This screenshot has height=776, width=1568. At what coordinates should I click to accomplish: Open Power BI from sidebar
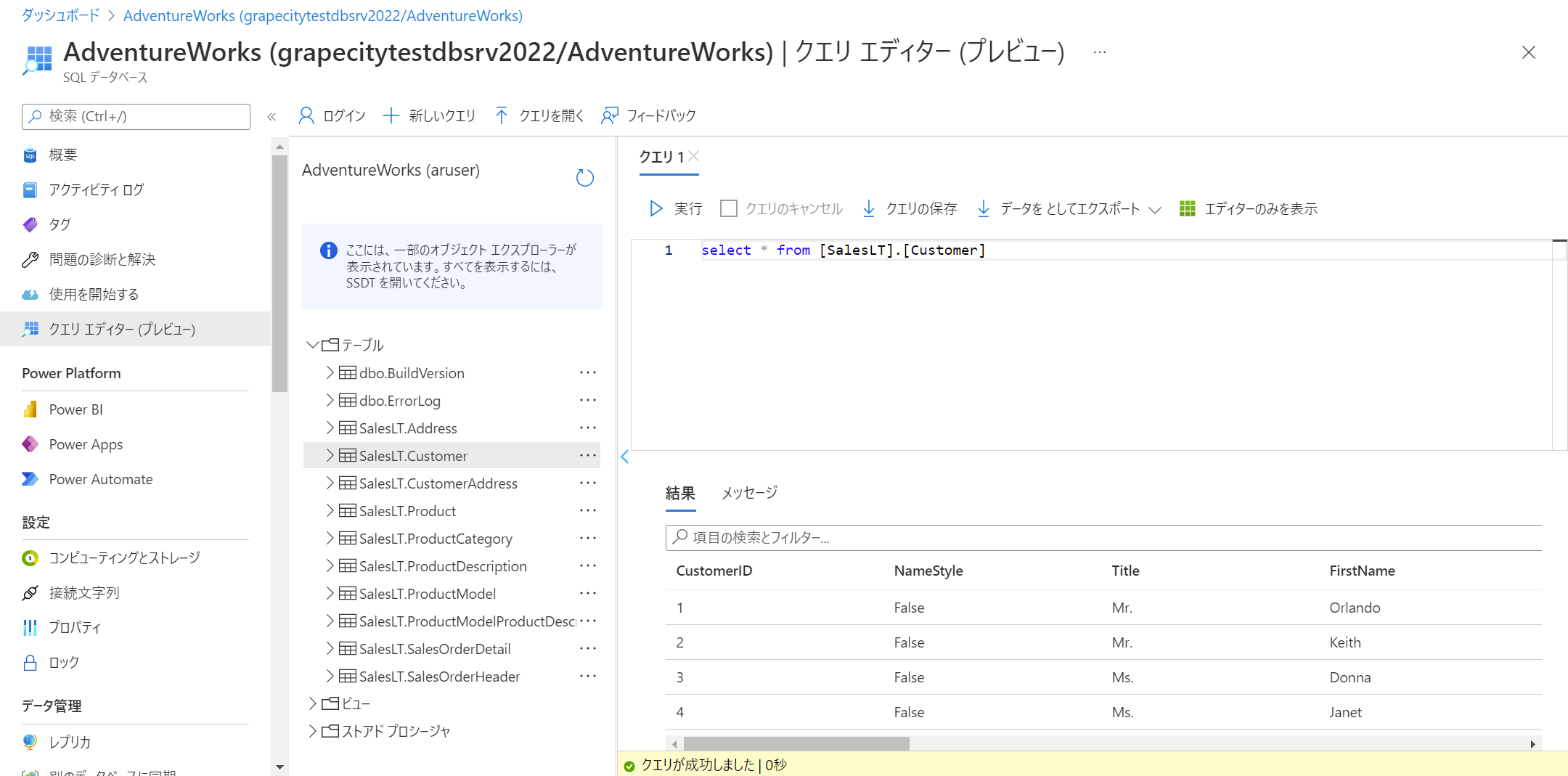pos(75,409)
